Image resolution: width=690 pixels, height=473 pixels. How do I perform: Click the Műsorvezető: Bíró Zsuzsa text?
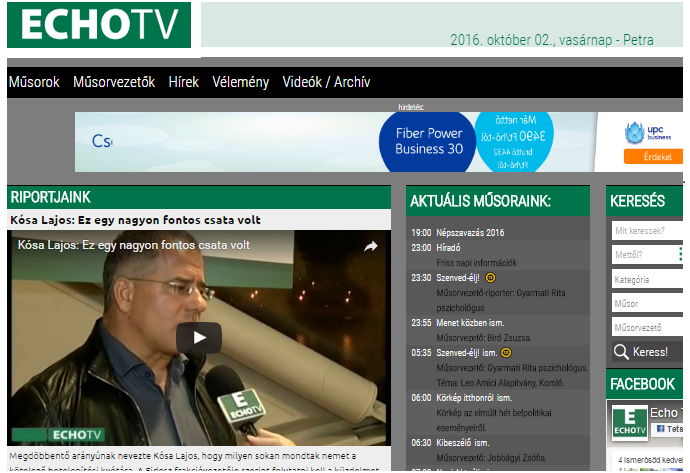pos(484,338)
